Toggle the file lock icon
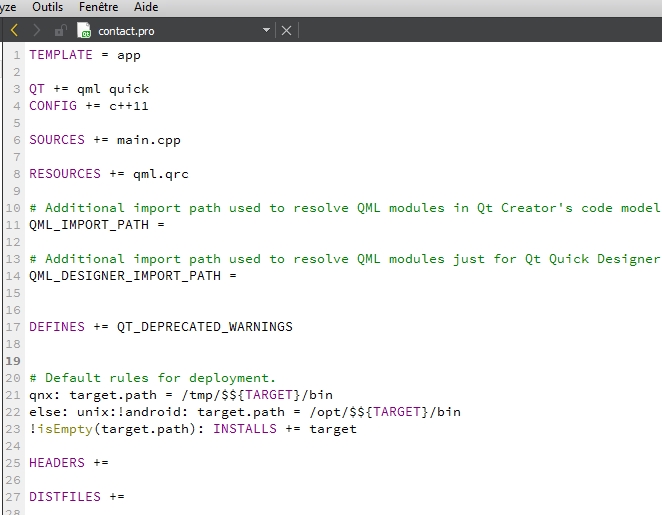The height and width of the screenshot is (515, 662). coord(61,30)
